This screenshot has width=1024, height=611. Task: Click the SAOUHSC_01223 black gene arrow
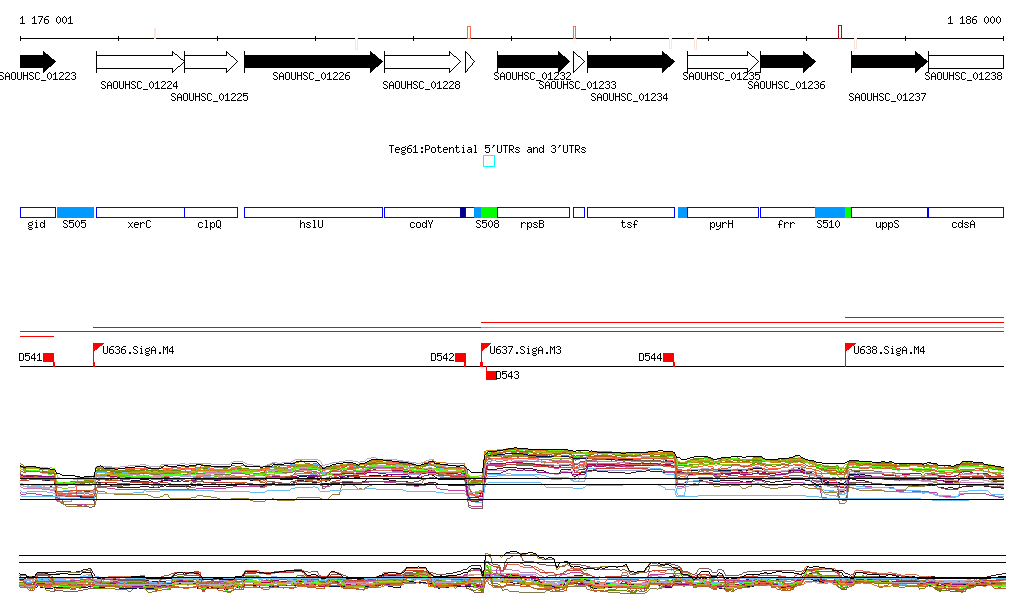37,62
